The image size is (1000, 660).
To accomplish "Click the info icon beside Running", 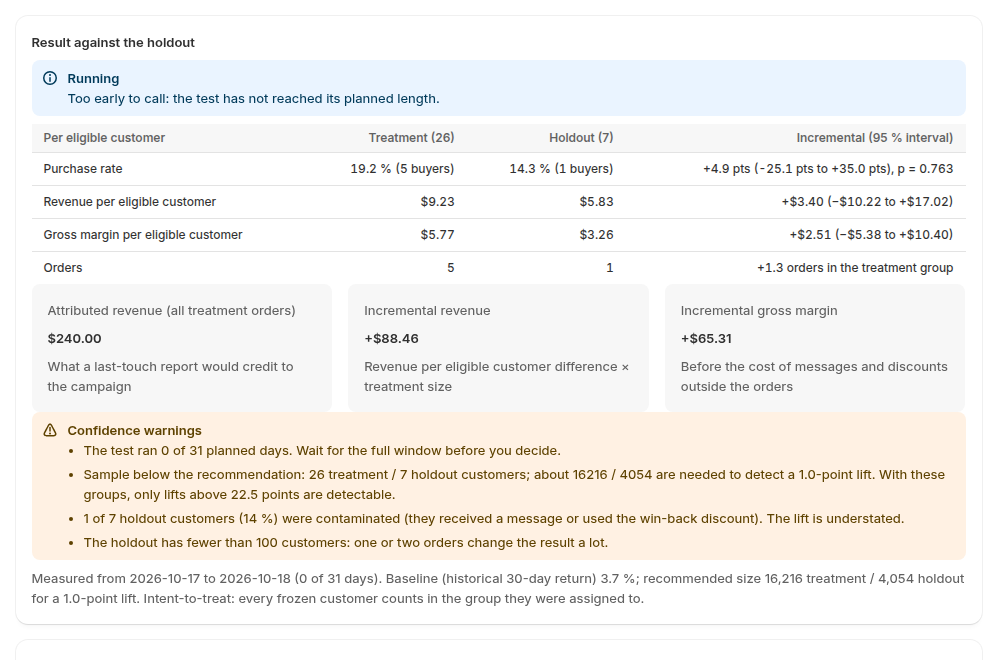I will (50, 78).
